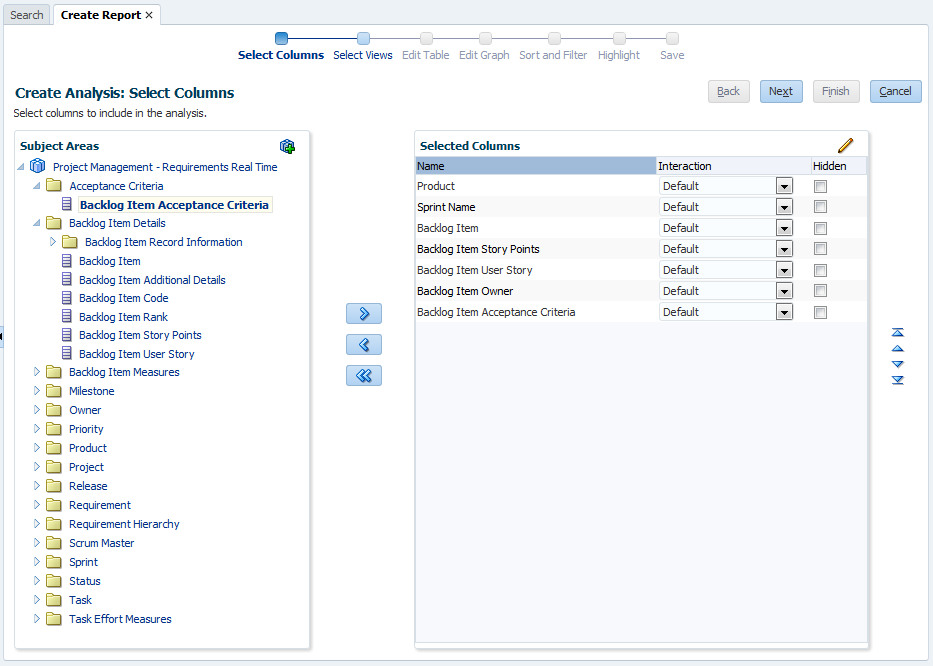
Task: Collapse the Acceptance Criteria folder
Action: (x=38, y=186)
